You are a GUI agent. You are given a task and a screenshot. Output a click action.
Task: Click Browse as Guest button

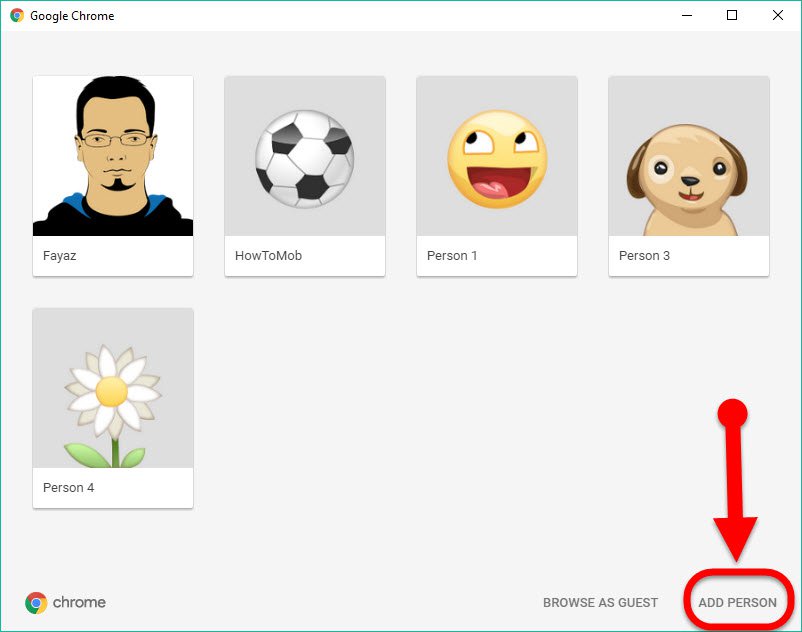tap(600, 603)
